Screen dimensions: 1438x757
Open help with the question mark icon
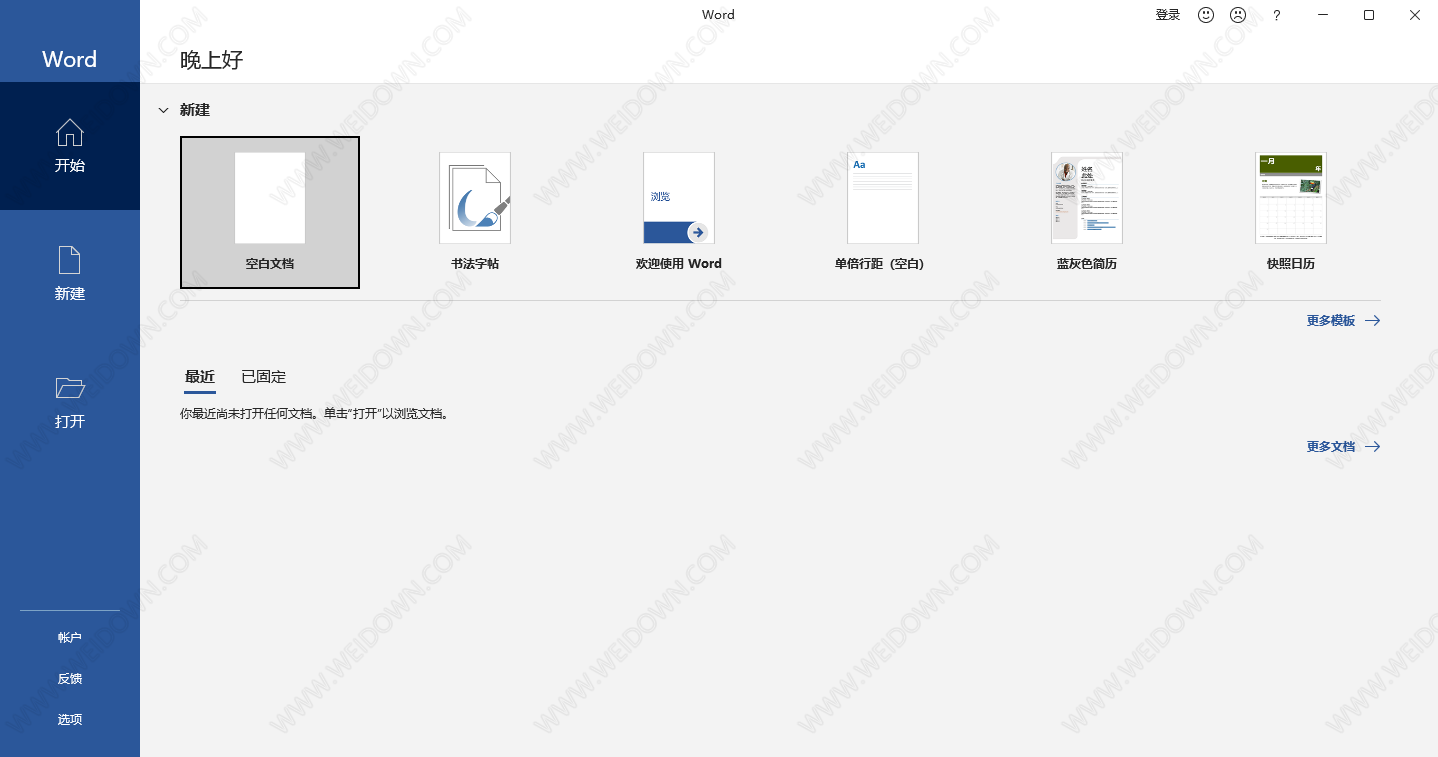pyautogui.click(x=1276, y=15)
